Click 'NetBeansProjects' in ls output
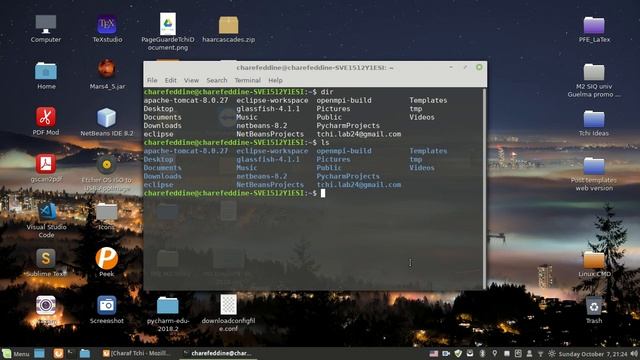Screen dimensions: 640x360 [x=270, y=185]
